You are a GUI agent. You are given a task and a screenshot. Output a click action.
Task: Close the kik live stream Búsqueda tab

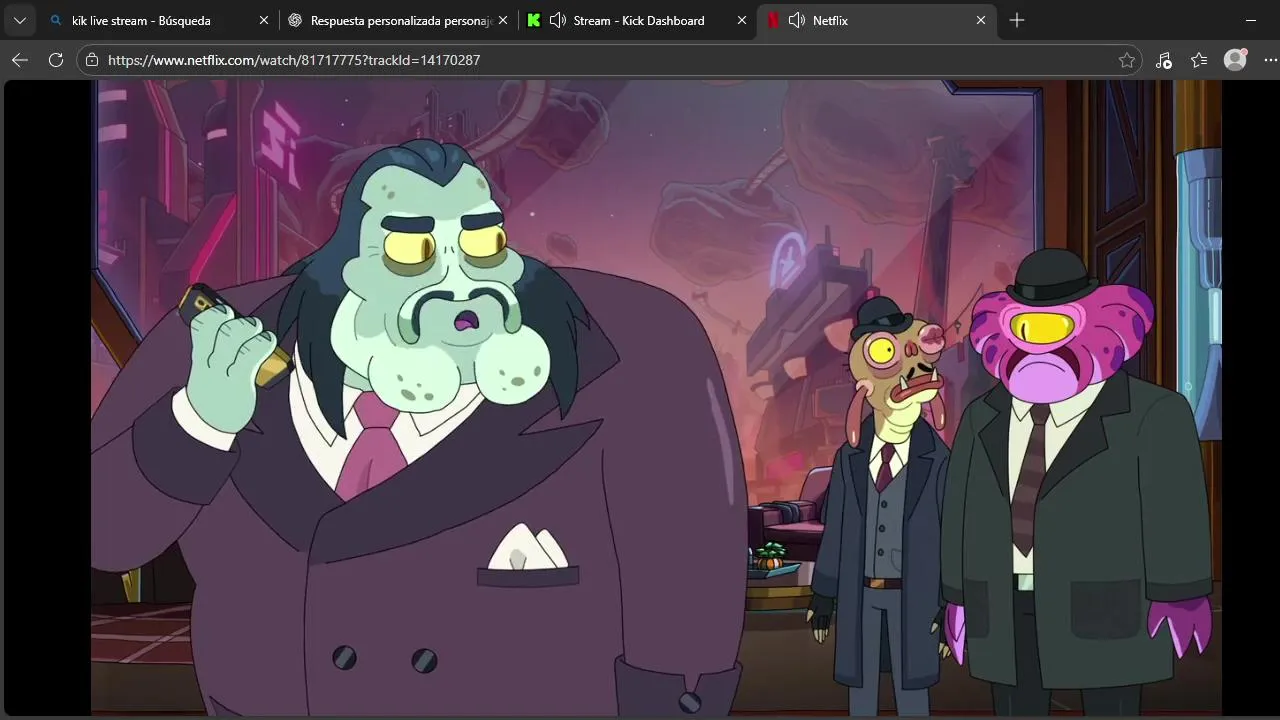click(263, 20)
